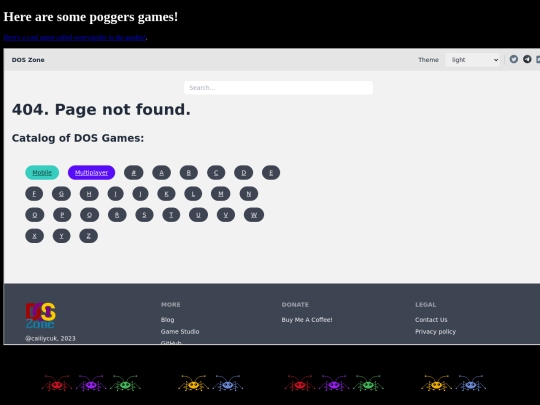Open the DOS Zone home title link

pos(28,60)
